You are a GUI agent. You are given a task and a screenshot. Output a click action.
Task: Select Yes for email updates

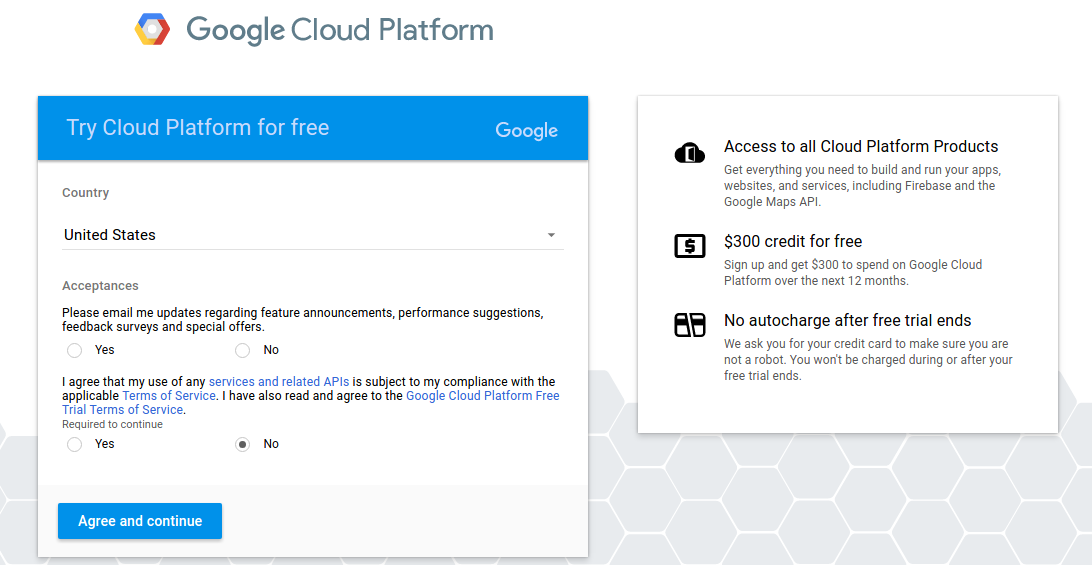click(x=74, y=350)
